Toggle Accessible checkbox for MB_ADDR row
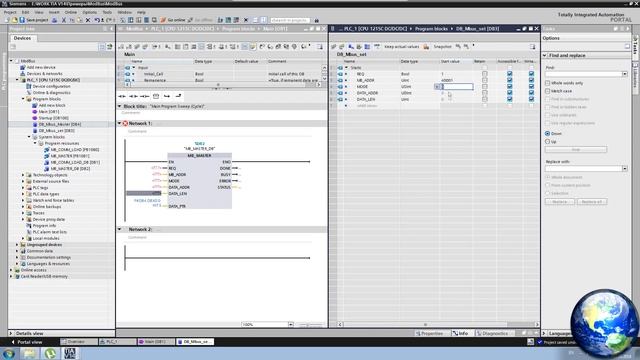640x360 pixels. tap(509, 80)
